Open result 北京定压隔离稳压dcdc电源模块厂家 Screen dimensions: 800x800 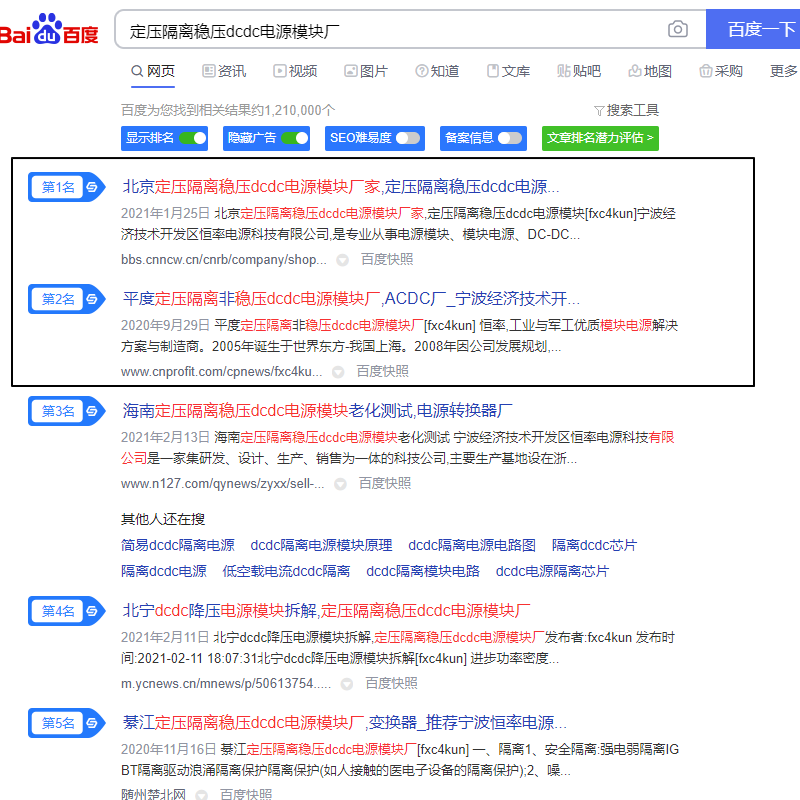tap(341, 187)
